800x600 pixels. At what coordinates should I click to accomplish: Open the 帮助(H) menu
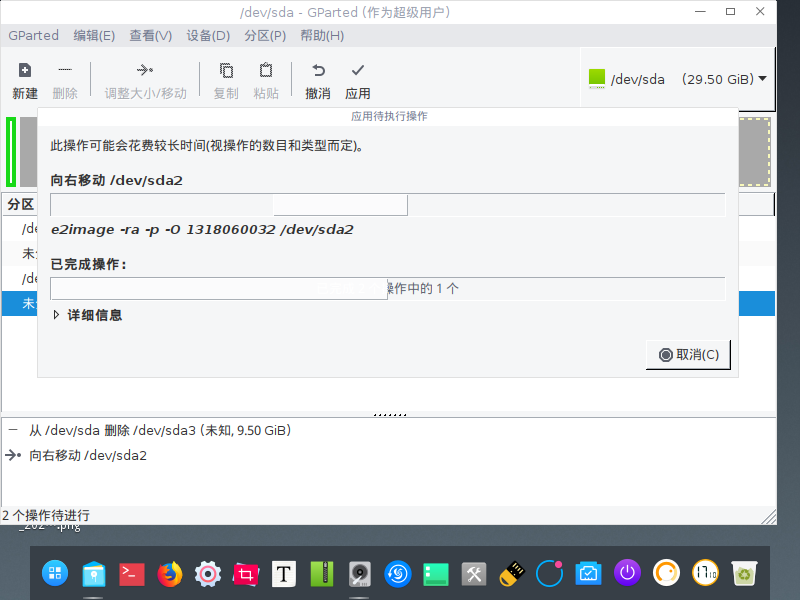click(x=322, y=36)
